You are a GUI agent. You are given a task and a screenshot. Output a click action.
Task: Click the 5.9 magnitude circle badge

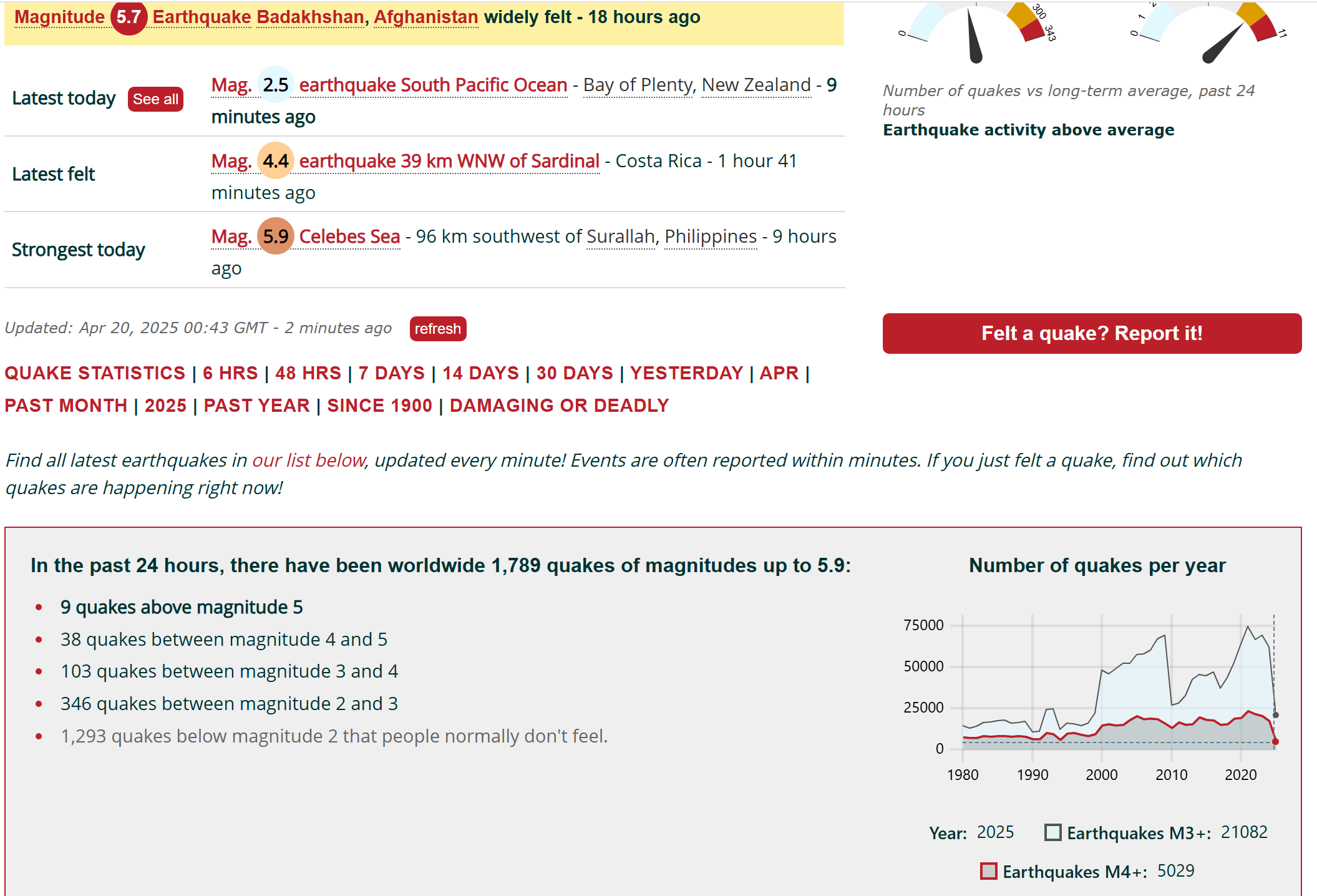(x=275, y=236)
